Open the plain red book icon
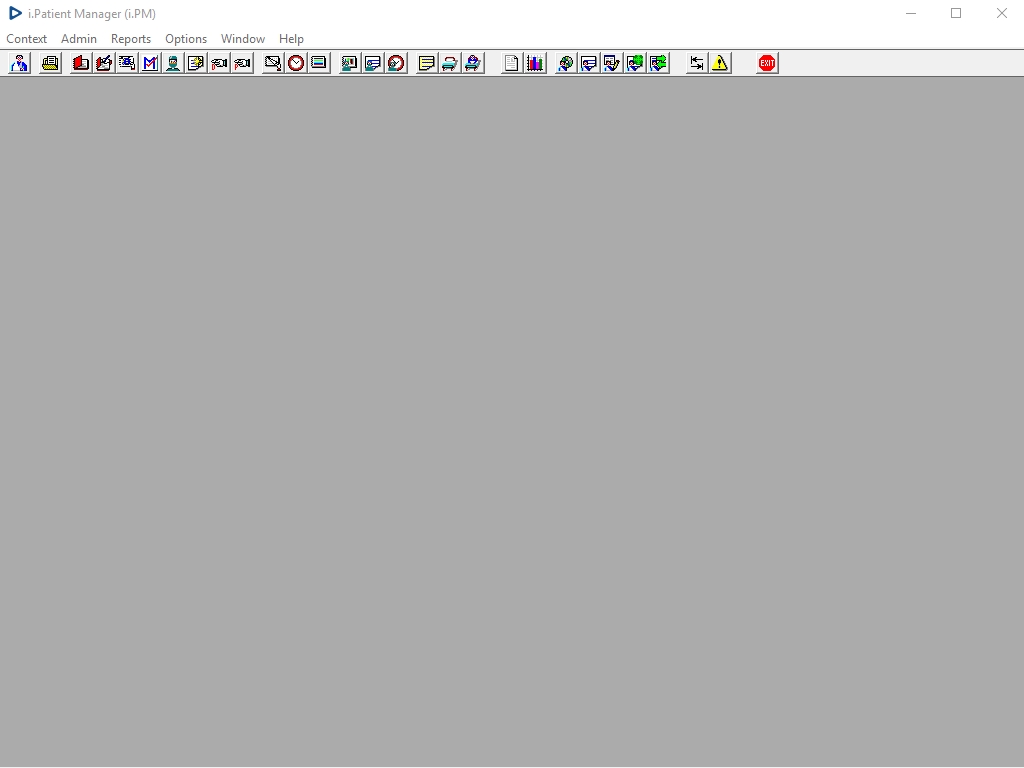 81,63
